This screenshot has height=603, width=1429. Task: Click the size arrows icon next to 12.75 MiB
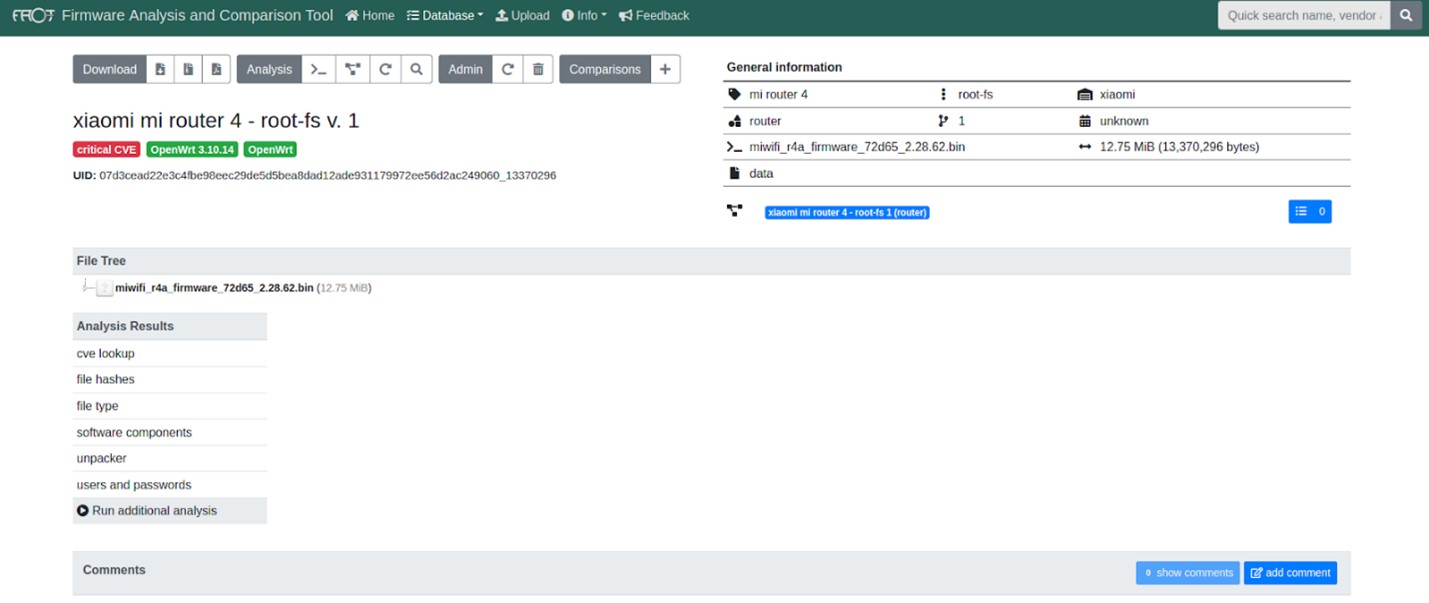pos(1085,147)
